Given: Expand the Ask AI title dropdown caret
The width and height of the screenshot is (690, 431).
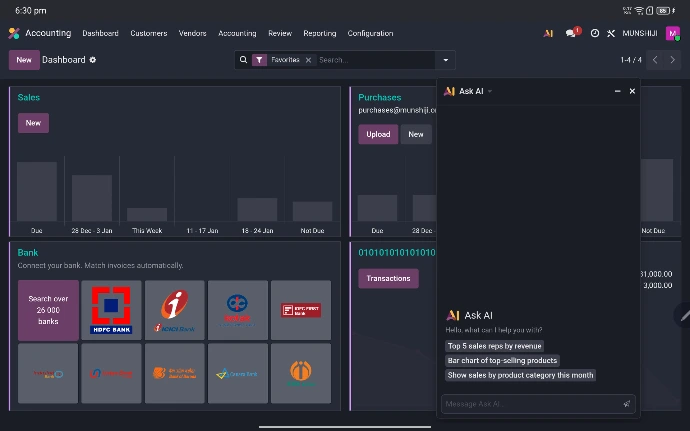Looking at the screenshot, I should point(490,91).
